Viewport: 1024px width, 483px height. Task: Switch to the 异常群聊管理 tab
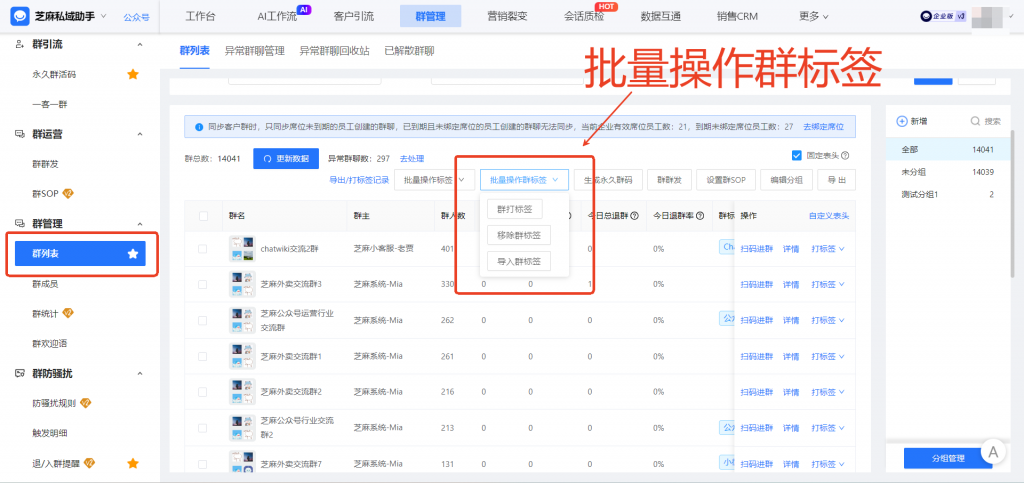[255, 50]
